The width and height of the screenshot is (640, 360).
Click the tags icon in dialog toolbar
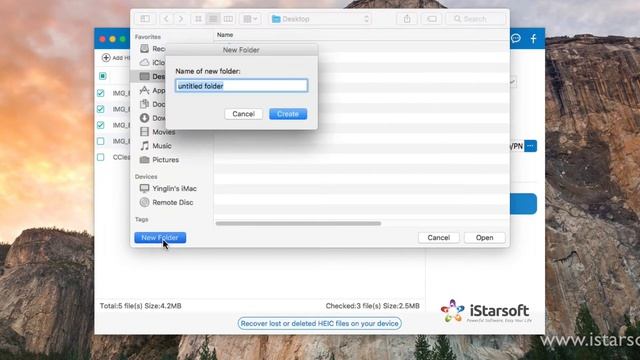(x=431, y=19)
